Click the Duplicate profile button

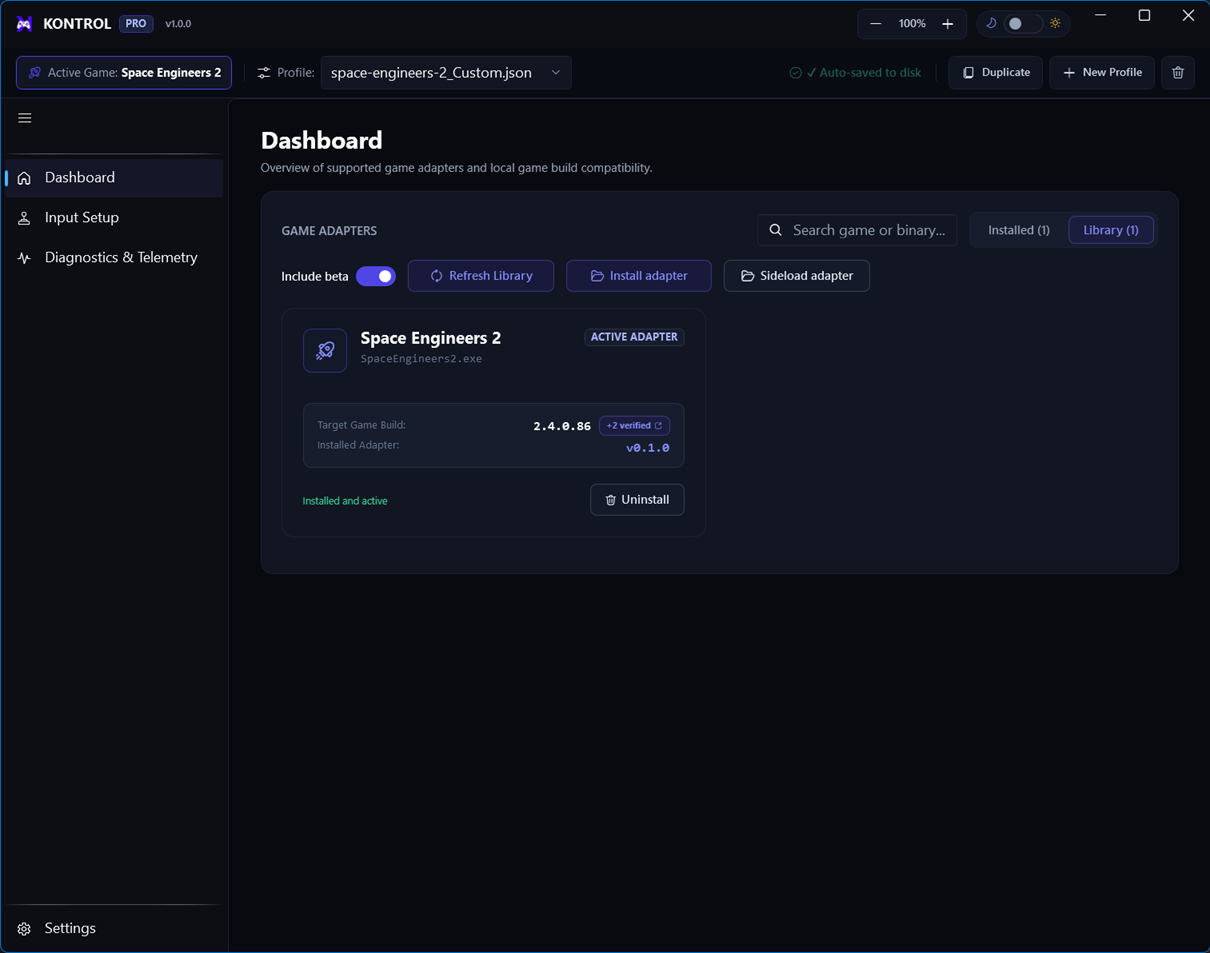996,73
